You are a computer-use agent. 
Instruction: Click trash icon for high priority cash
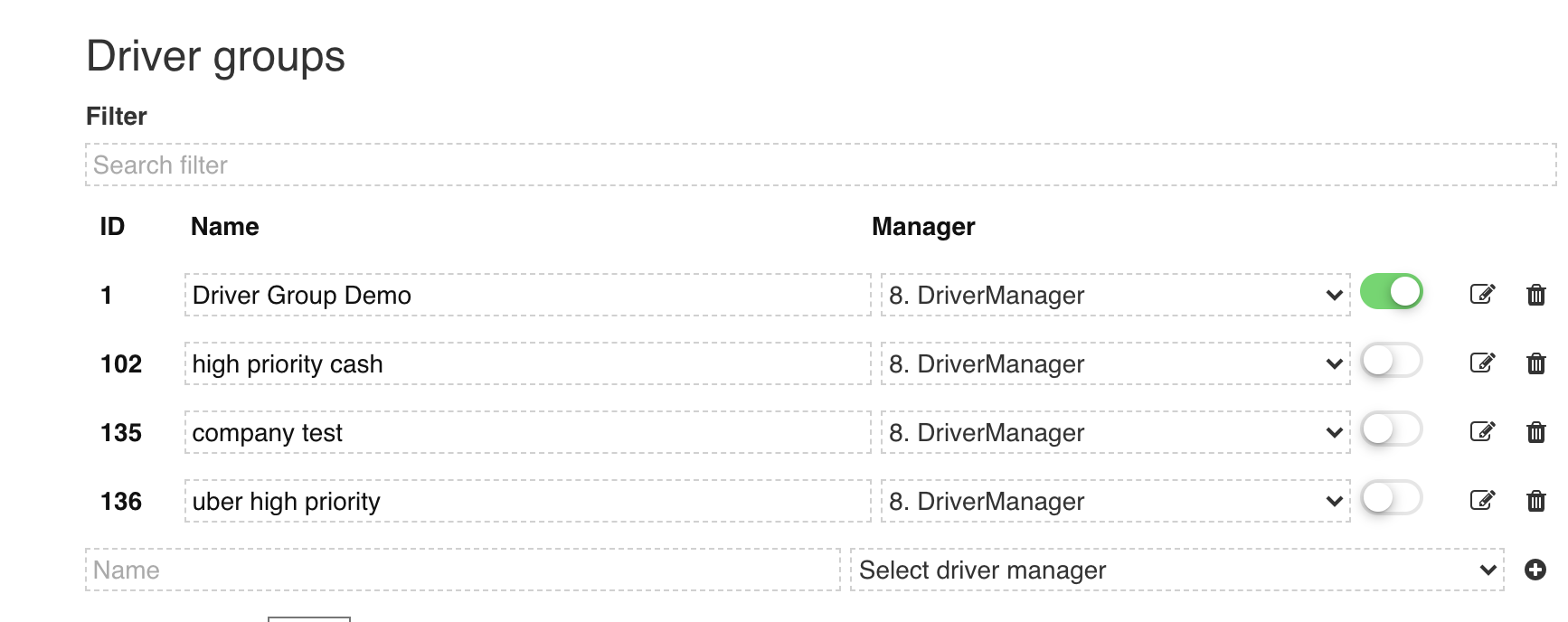[x=1535, y=363]
